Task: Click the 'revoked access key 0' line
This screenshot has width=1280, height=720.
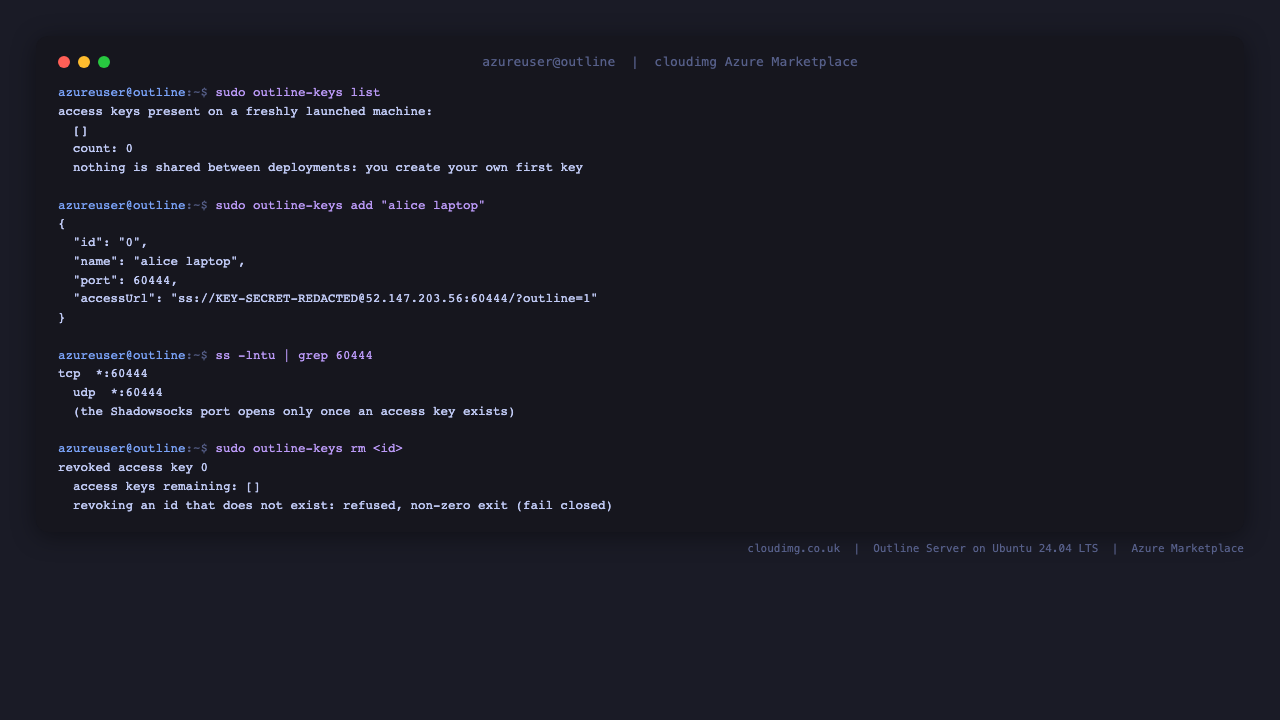Action: tap(133, 467)
